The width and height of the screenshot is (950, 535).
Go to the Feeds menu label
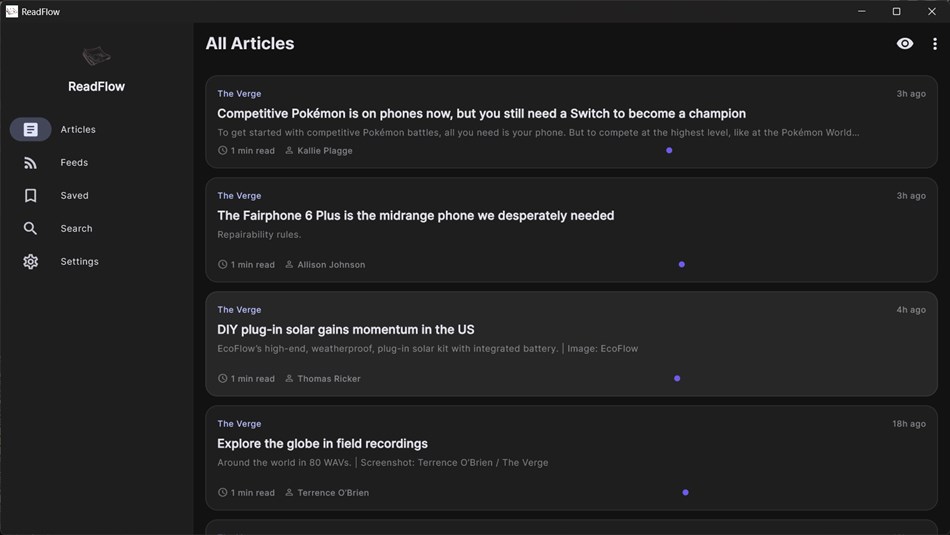(x=74, y=163)
